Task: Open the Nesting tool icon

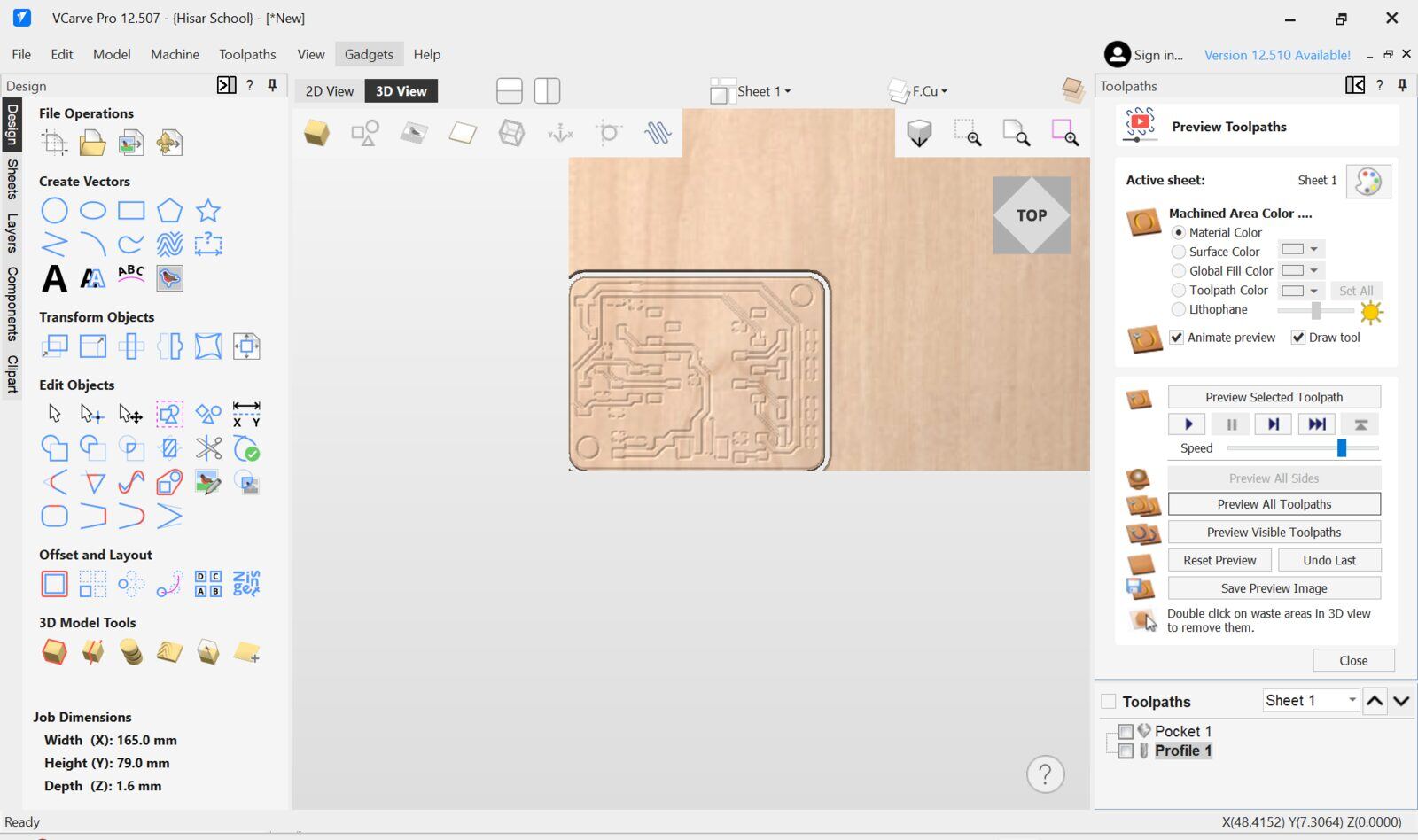Action: 246,584
